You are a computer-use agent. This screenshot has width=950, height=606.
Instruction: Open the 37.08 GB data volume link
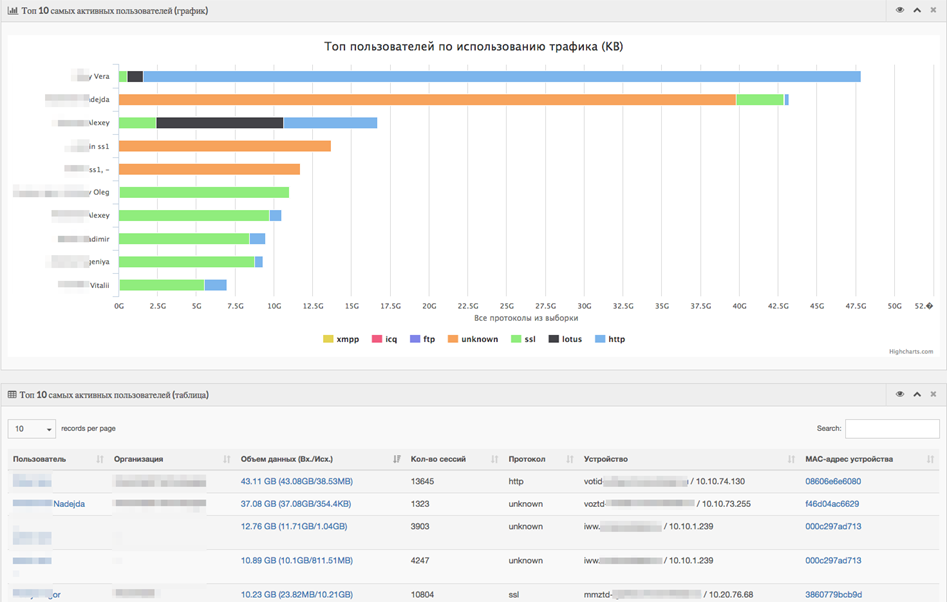coord(296,504)
